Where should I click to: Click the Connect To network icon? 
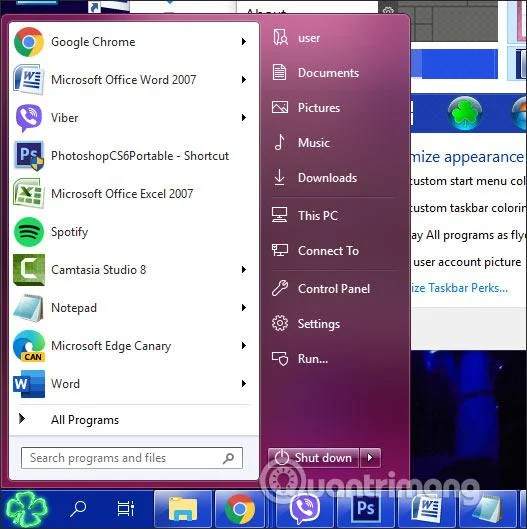click(x=280, y=250)
